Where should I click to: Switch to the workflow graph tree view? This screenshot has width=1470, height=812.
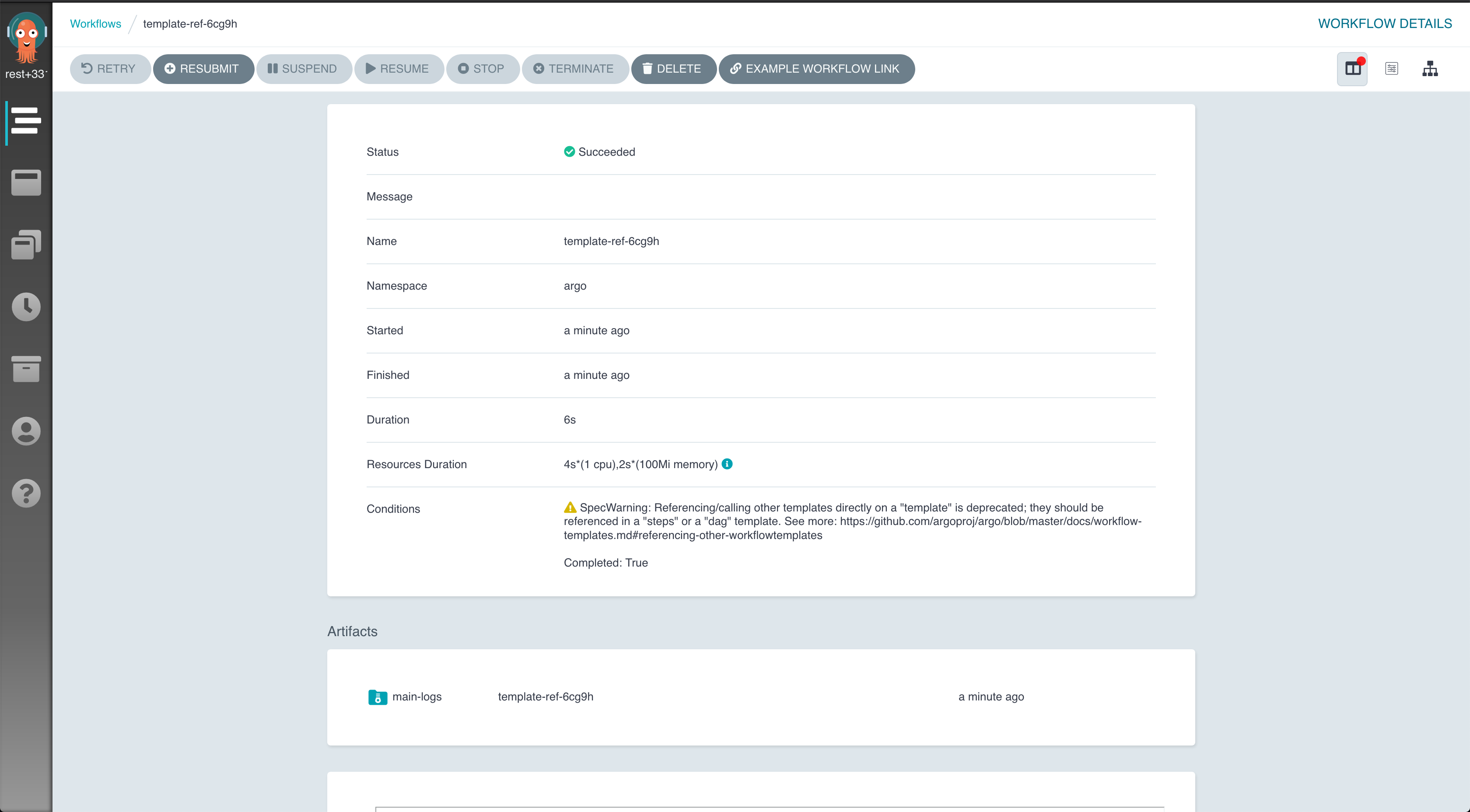click(1430, 69)
